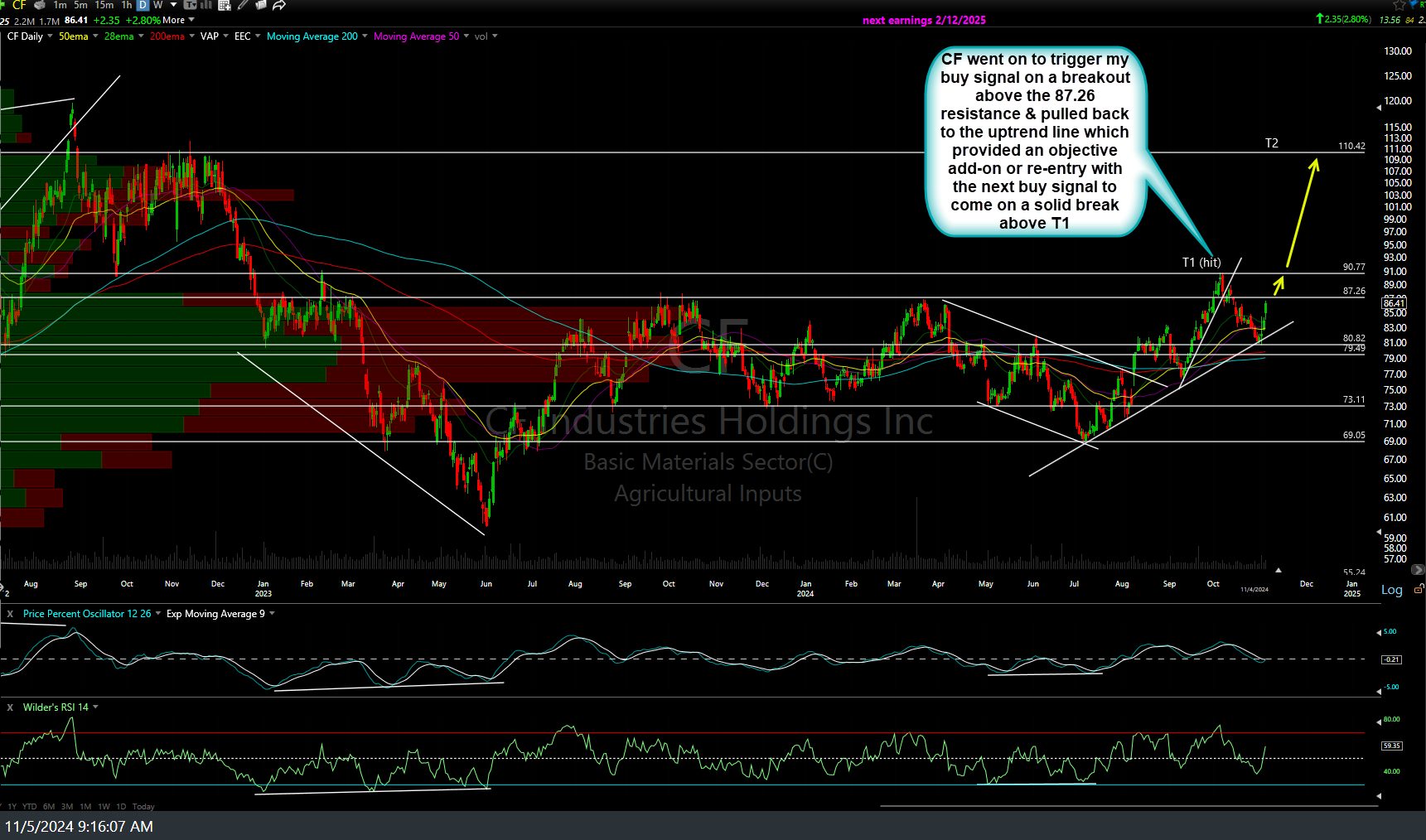Toggle Log scale on price axis
This screenshot has height=840, width=1426.
click(x=1391, y=590)
